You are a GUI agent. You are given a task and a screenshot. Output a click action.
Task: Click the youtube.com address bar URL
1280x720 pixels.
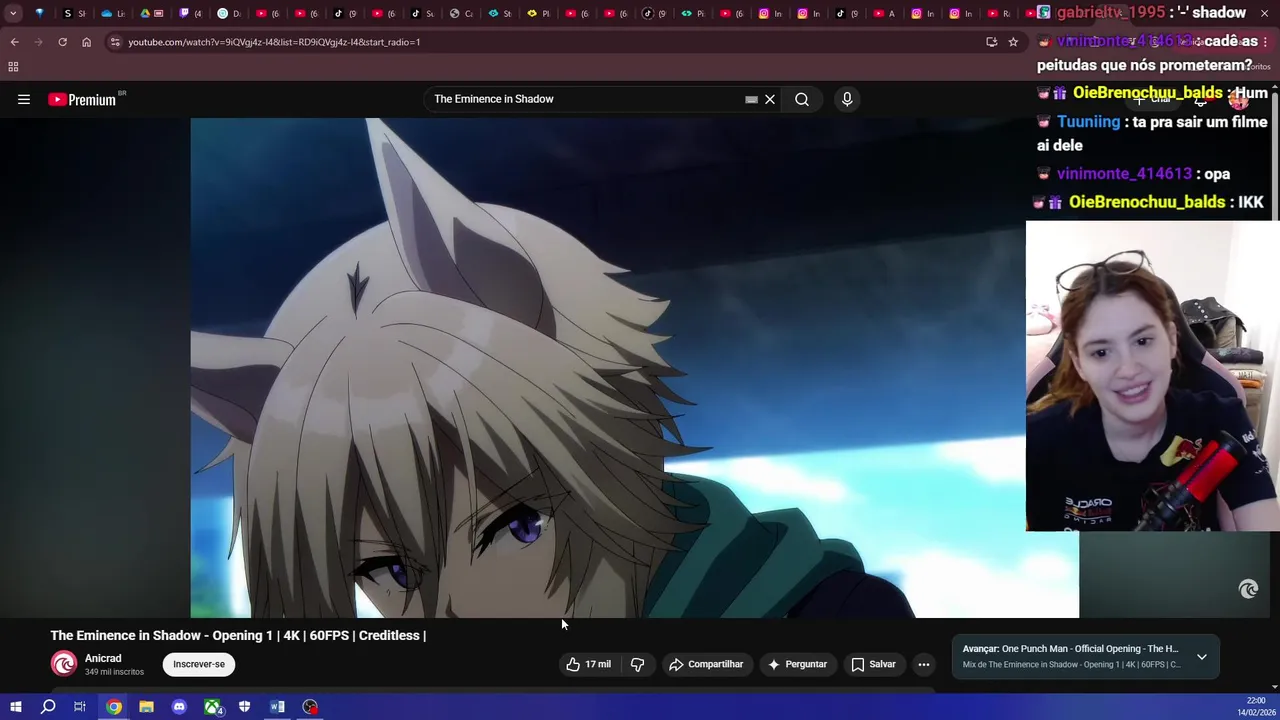[274, 42]
